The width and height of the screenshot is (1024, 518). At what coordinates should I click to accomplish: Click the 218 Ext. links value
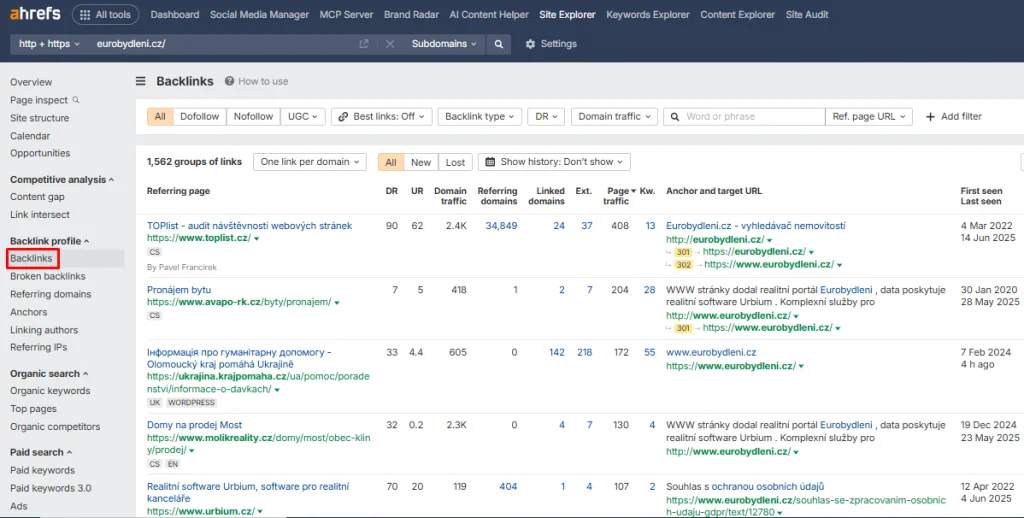click(x=584, y=353)
